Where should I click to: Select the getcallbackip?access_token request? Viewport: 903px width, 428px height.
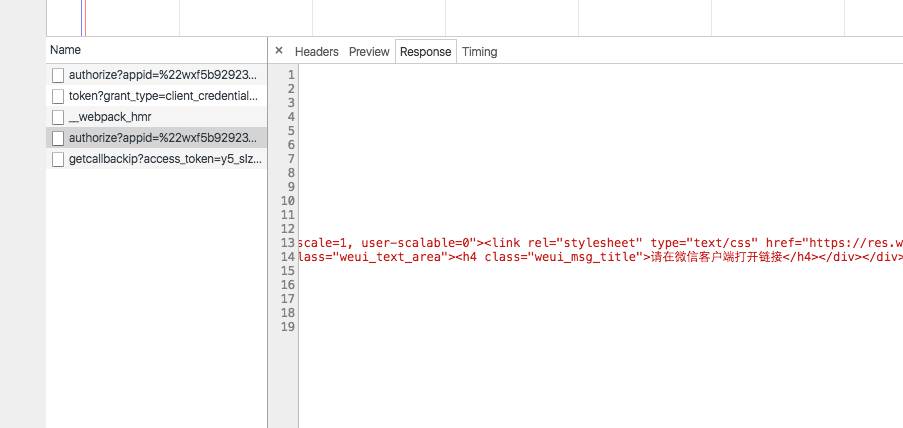(157, 159)
